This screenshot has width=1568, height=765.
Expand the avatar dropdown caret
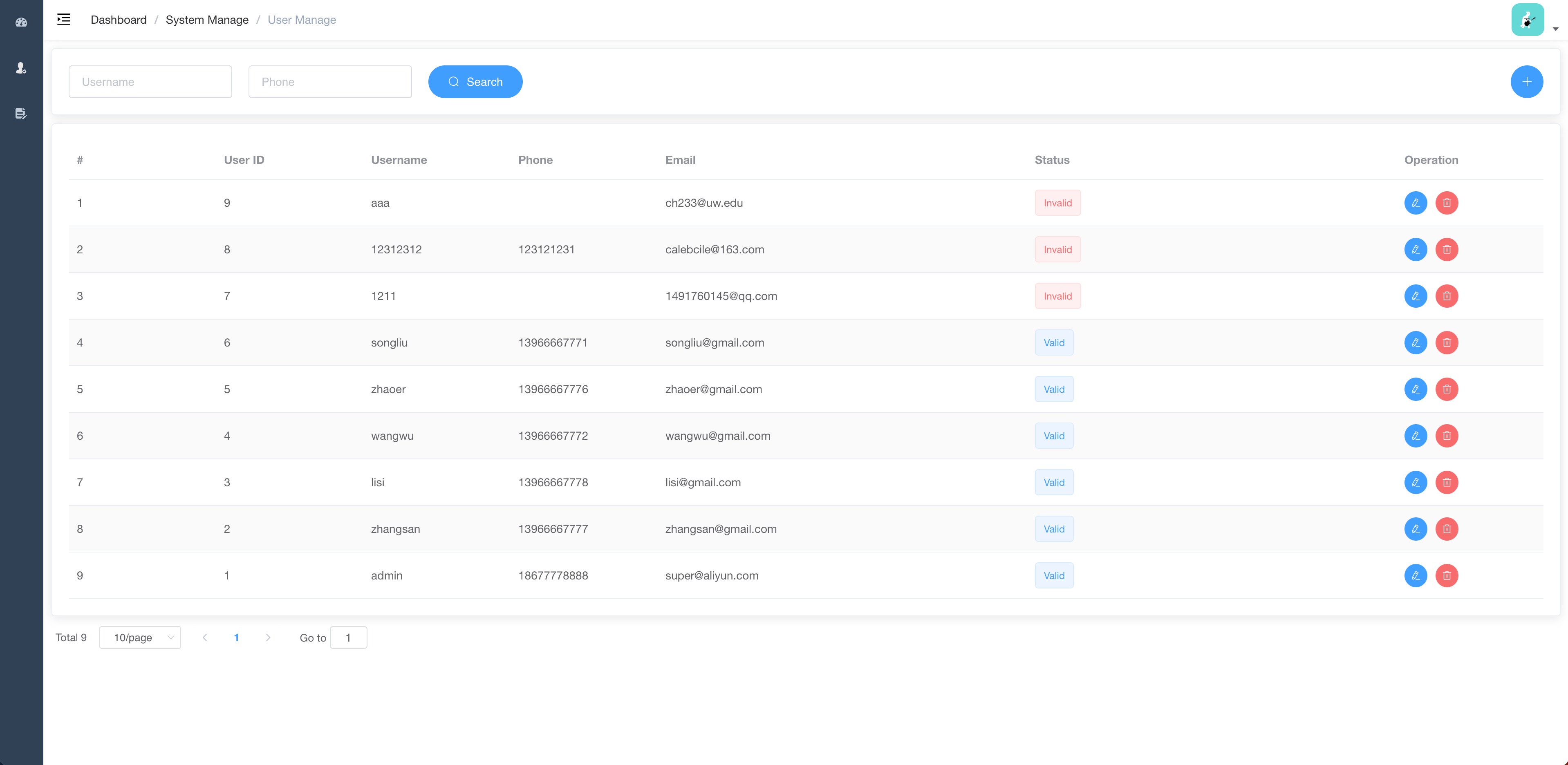[x=1555, y=29]
